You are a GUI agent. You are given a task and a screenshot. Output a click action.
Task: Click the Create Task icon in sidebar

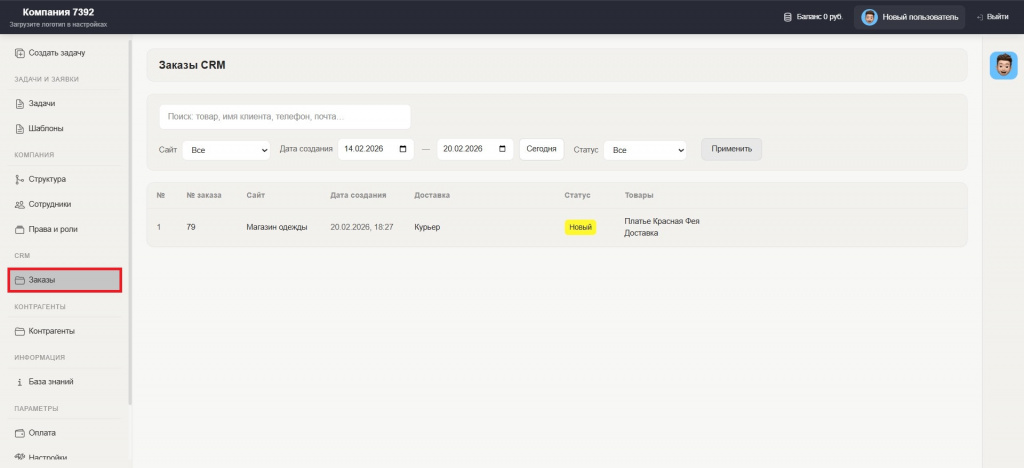(x=20, y=52)
